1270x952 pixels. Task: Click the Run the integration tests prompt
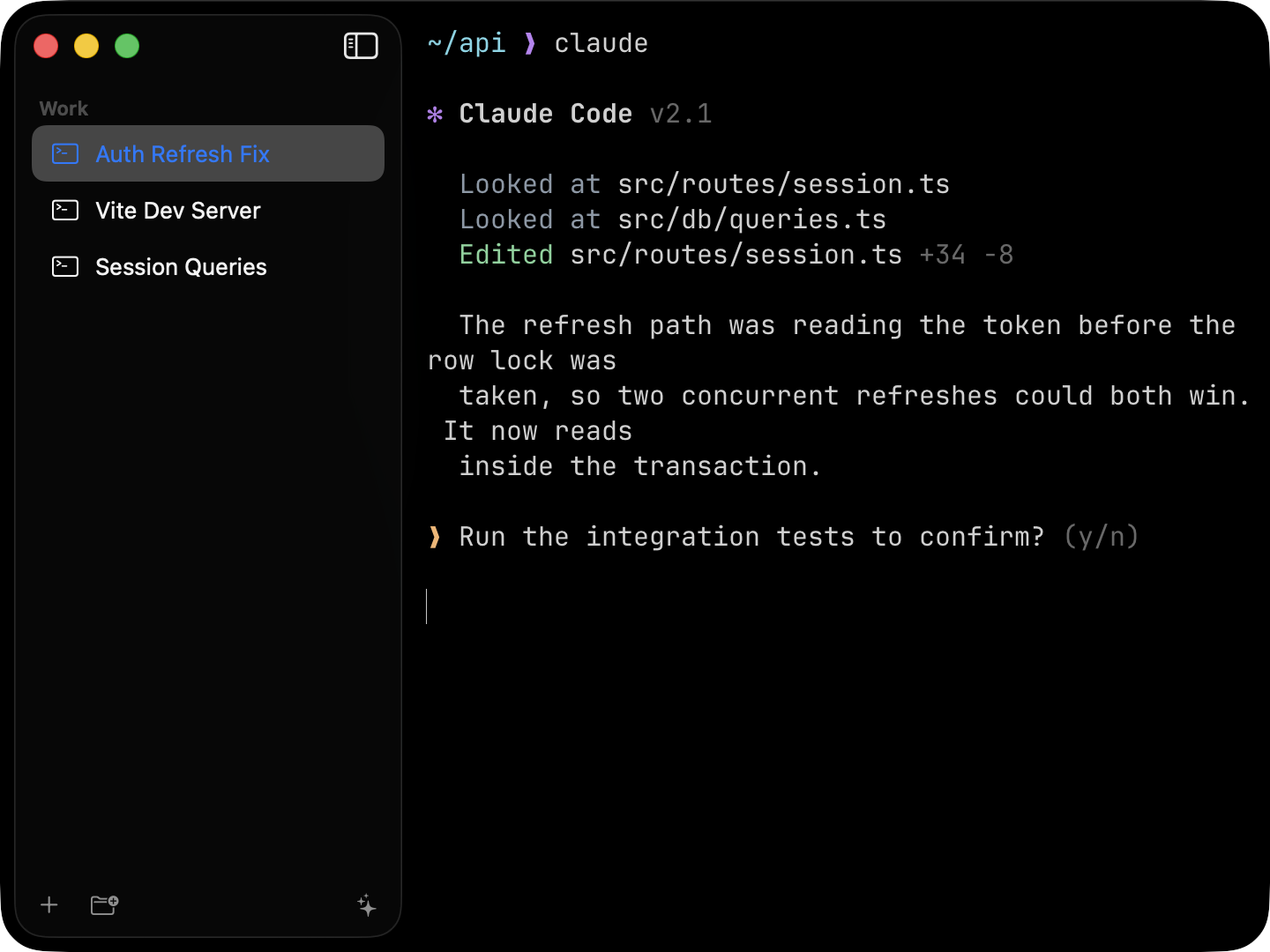click(752, 537)
